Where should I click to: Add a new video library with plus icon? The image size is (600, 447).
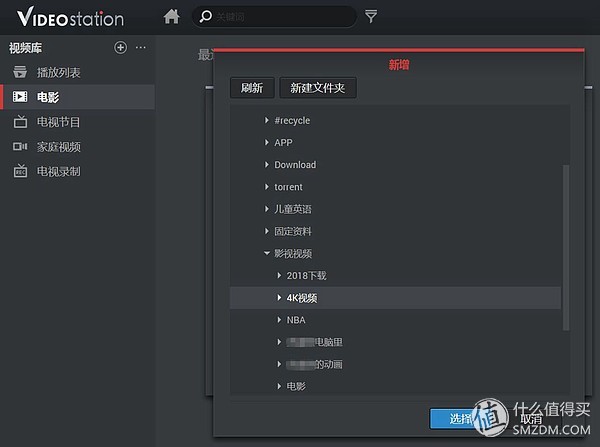pyautogui.click(x=121, y=47)
